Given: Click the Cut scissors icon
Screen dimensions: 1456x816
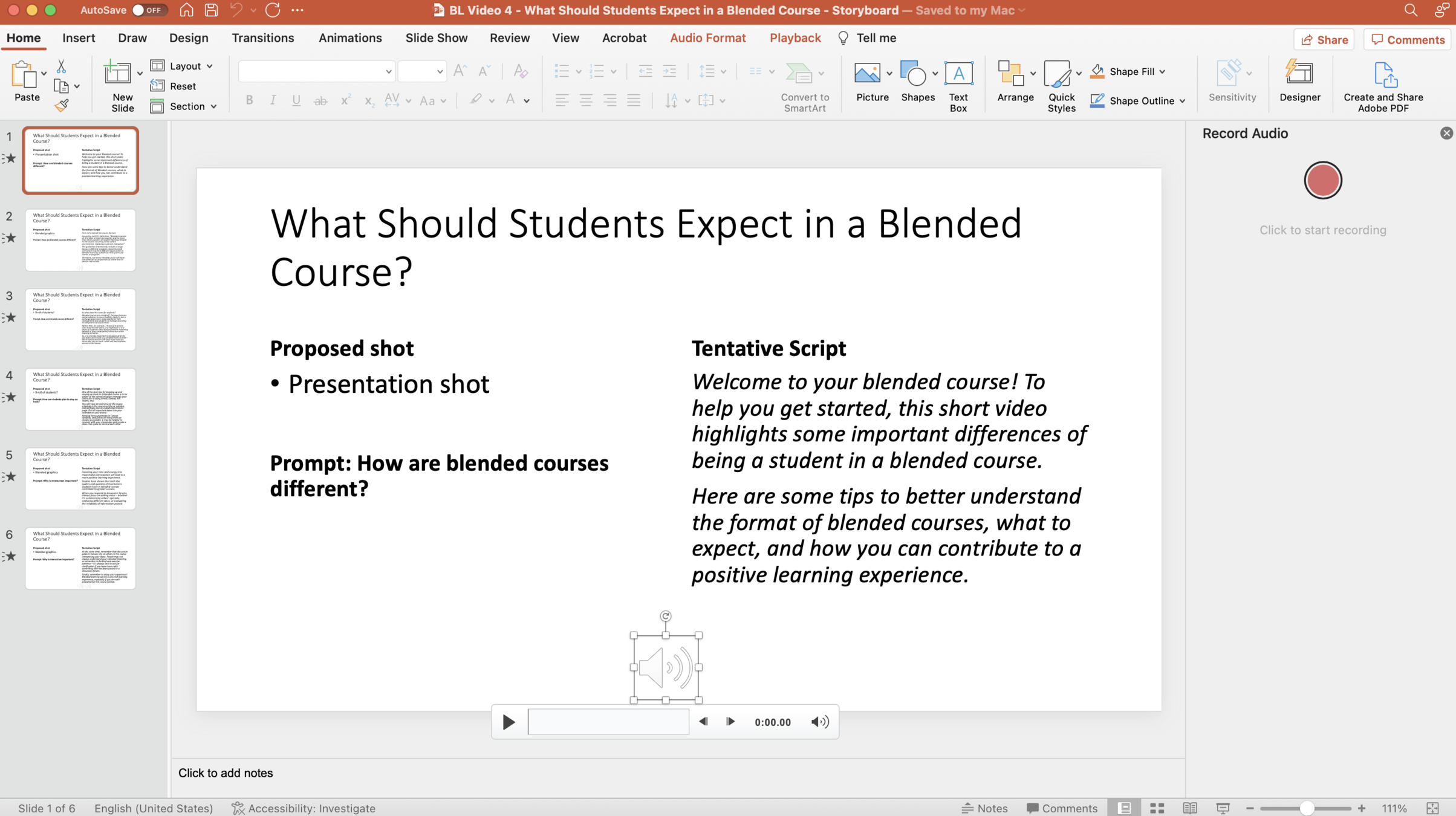Looking at the screenshot, I should tap(61, 66).
